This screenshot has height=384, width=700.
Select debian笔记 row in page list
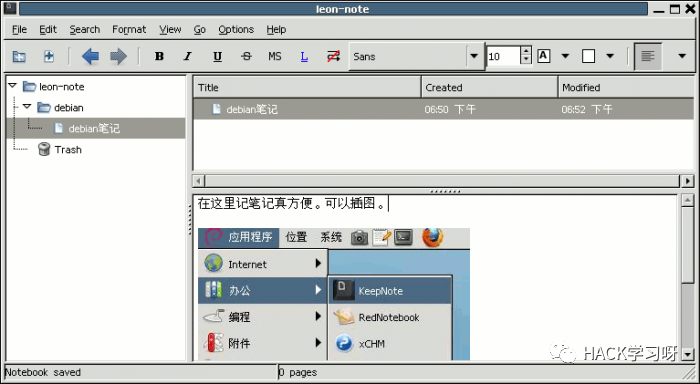pyautogui.click(x=444, y=109)
